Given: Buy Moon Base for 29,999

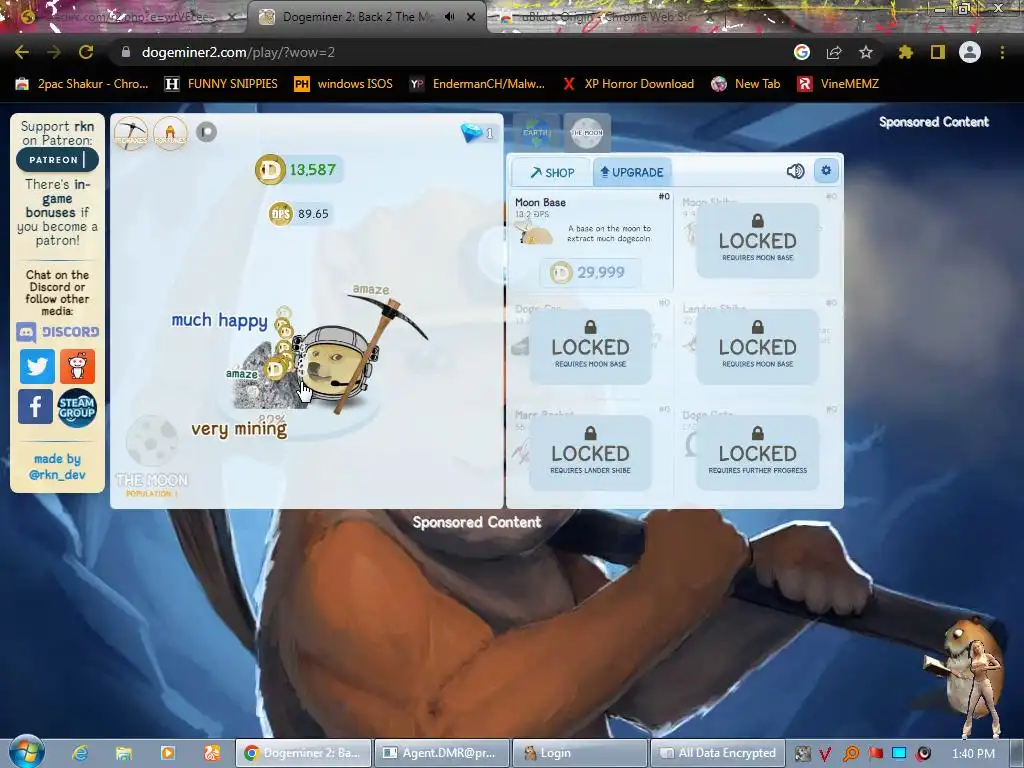Looking at the screenshot, I should point(590,272).
